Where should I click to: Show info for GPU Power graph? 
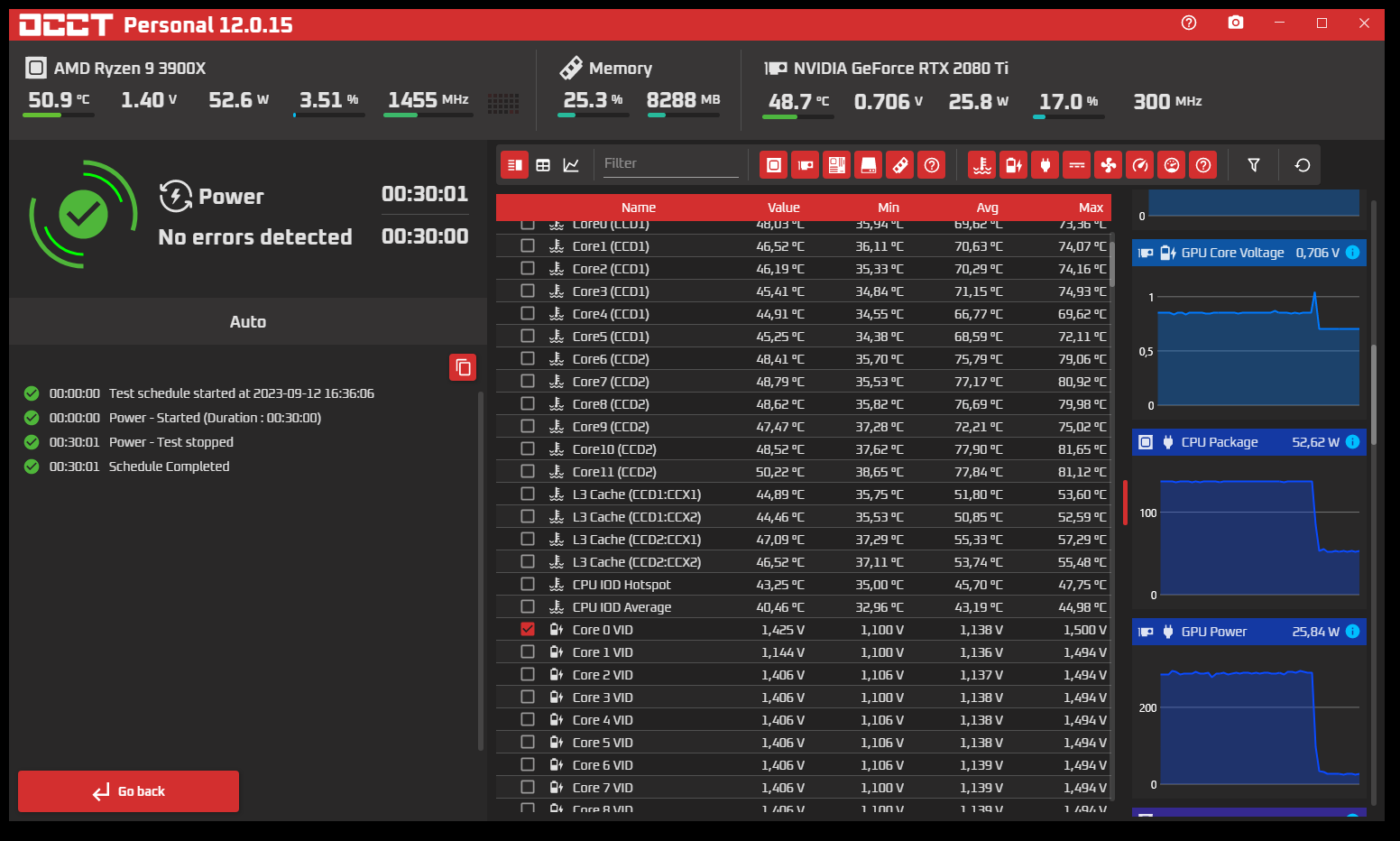click(1352, 632)
